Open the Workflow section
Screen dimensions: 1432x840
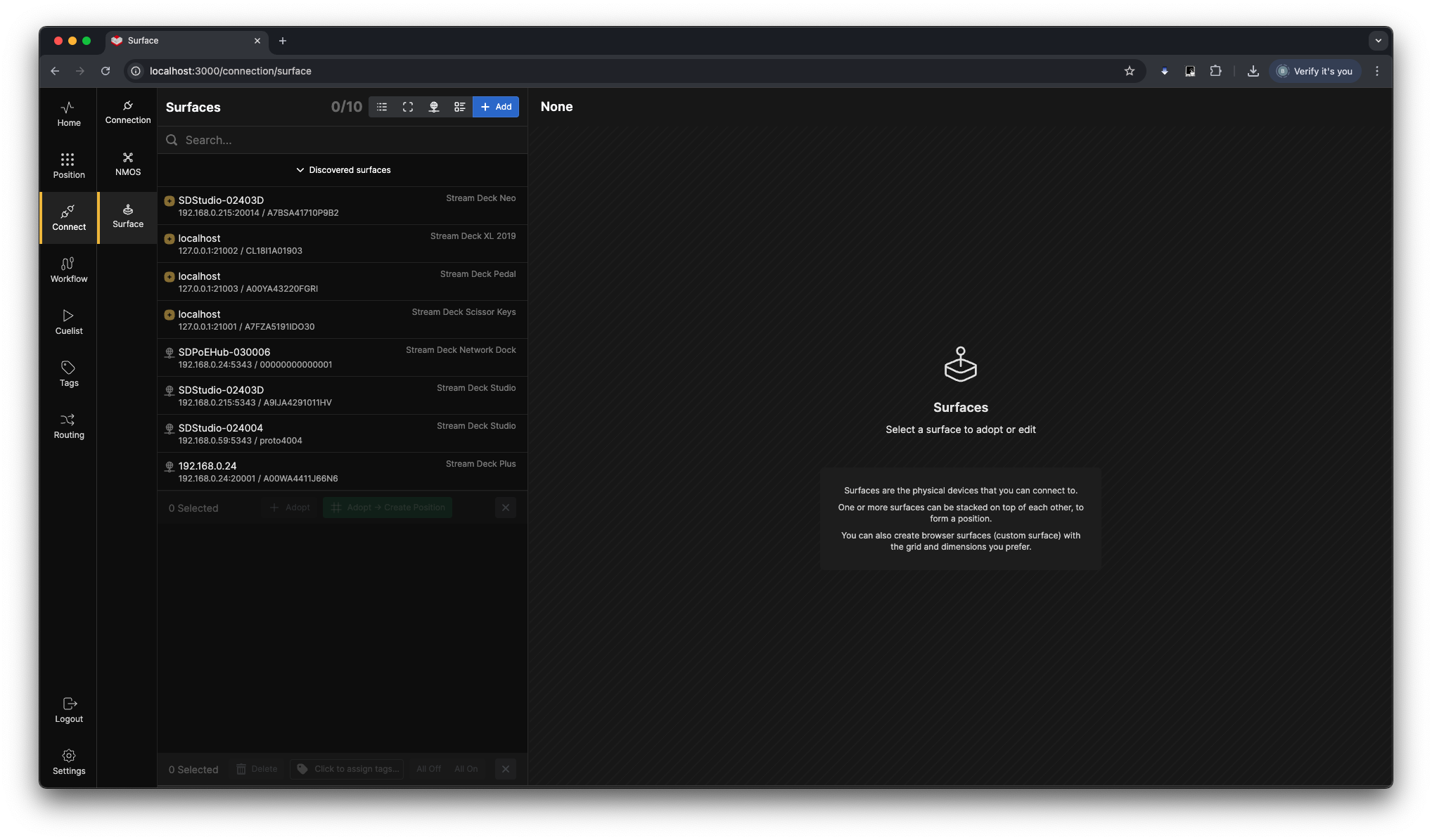pos(69,270)
